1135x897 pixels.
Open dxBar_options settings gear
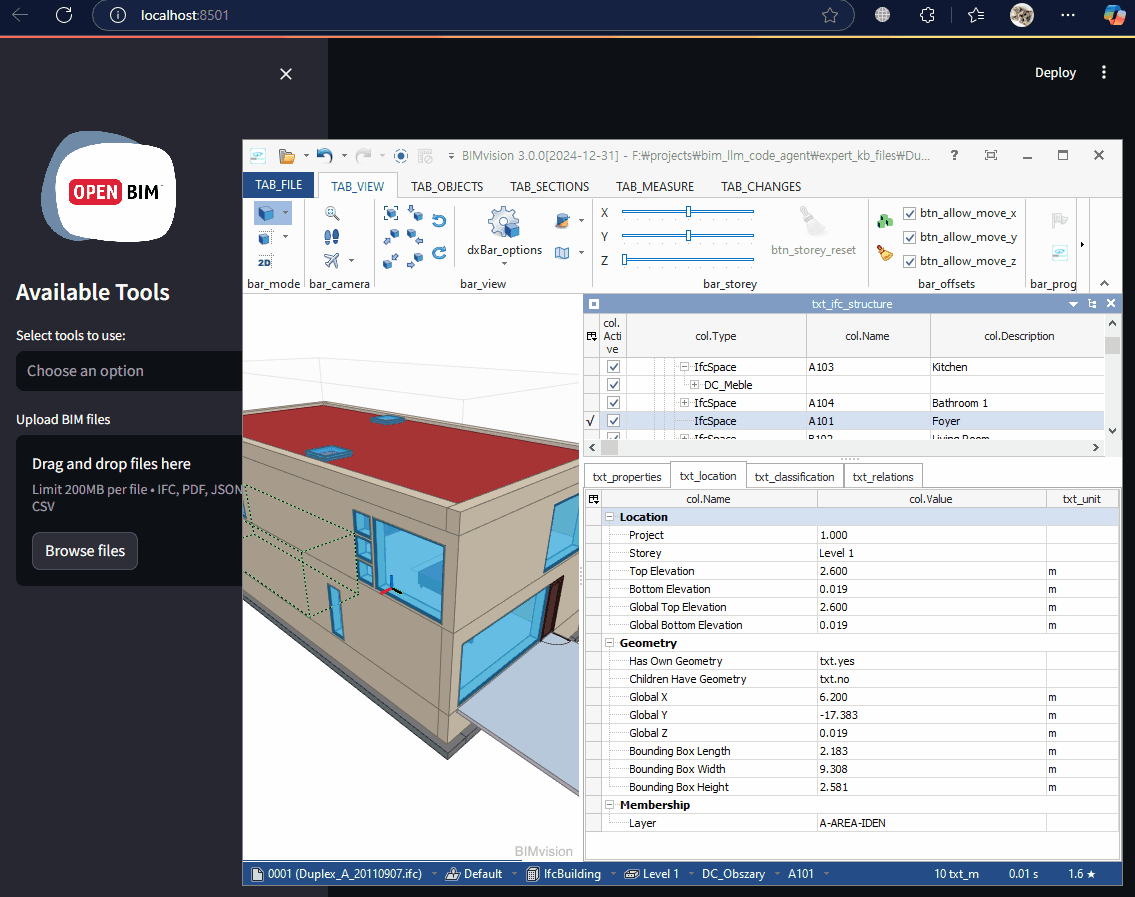pos(503,220)
